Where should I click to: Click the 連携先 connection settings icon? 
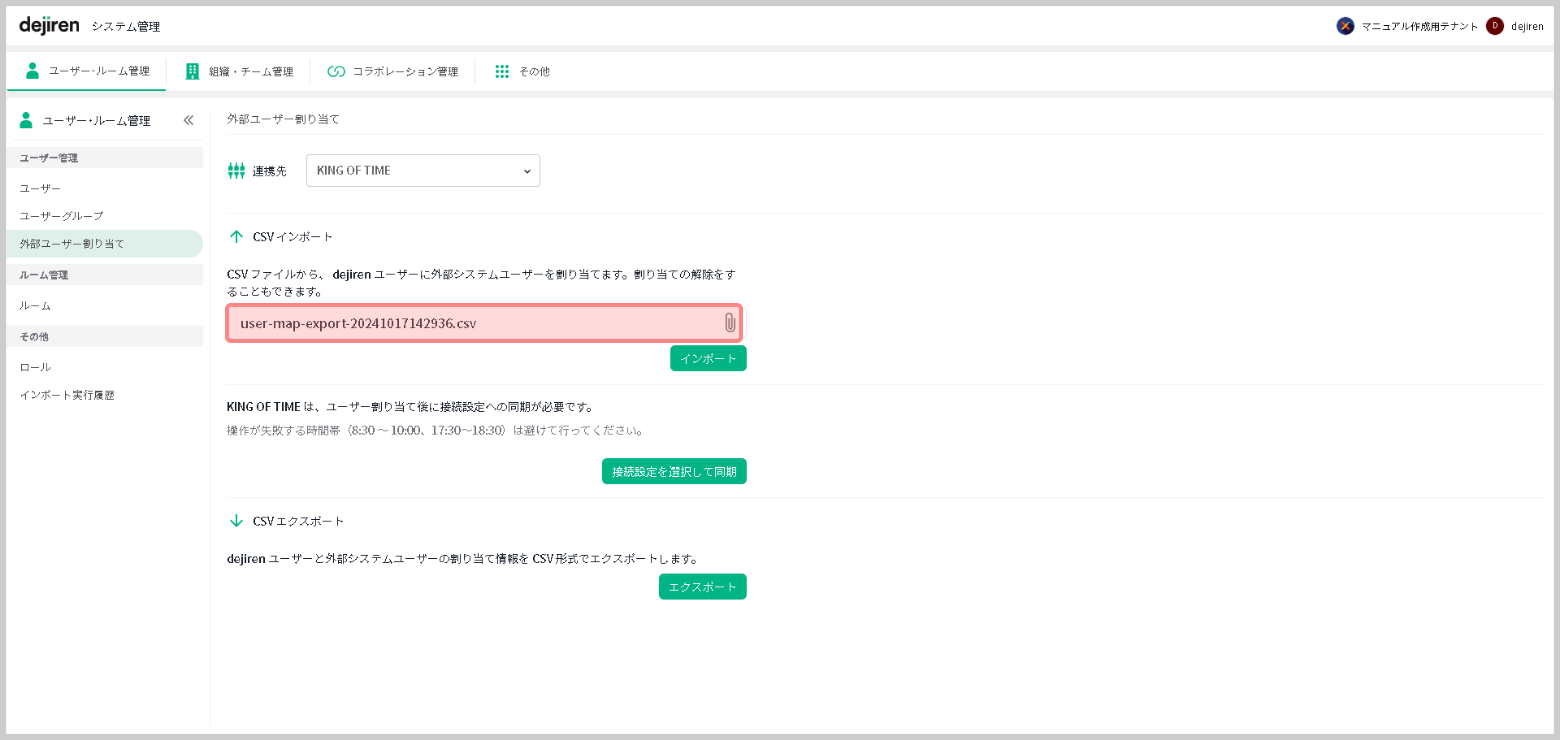tap(236, 171)
